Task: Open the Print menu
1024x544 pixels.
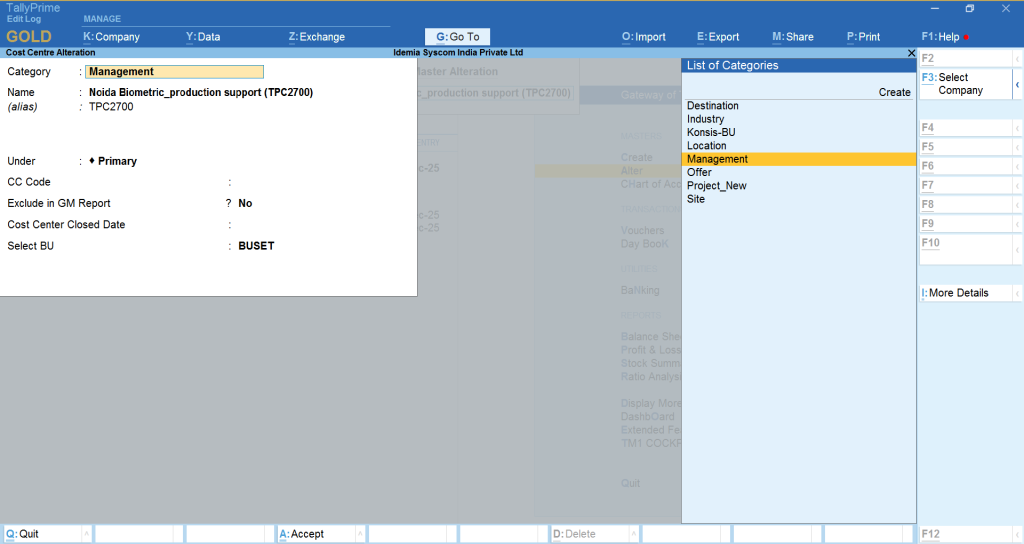Action: (863, 37)
